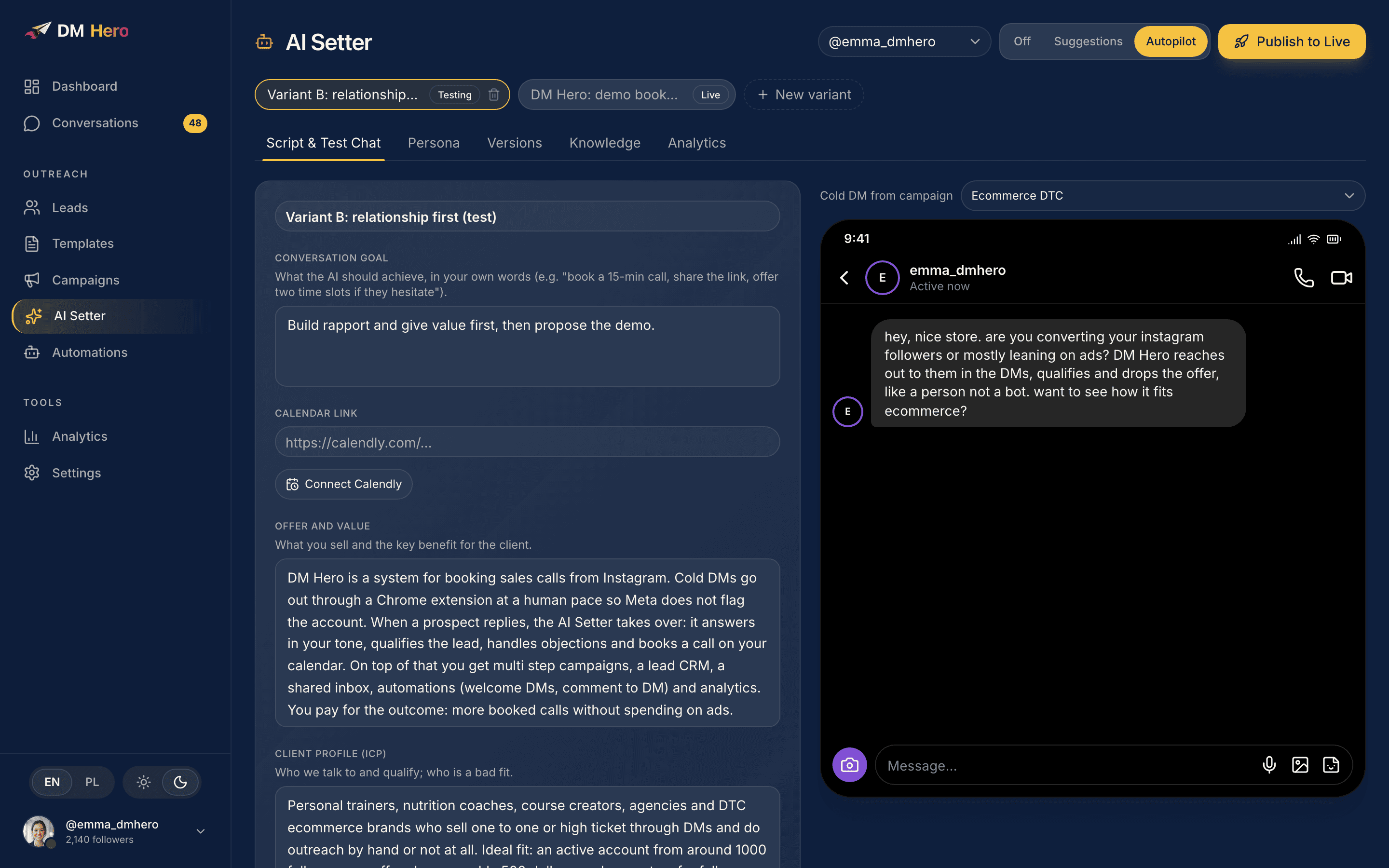Viewport: 1389px width, 868px height.
Task: Switch language to PL
Action: coord(92,782)
